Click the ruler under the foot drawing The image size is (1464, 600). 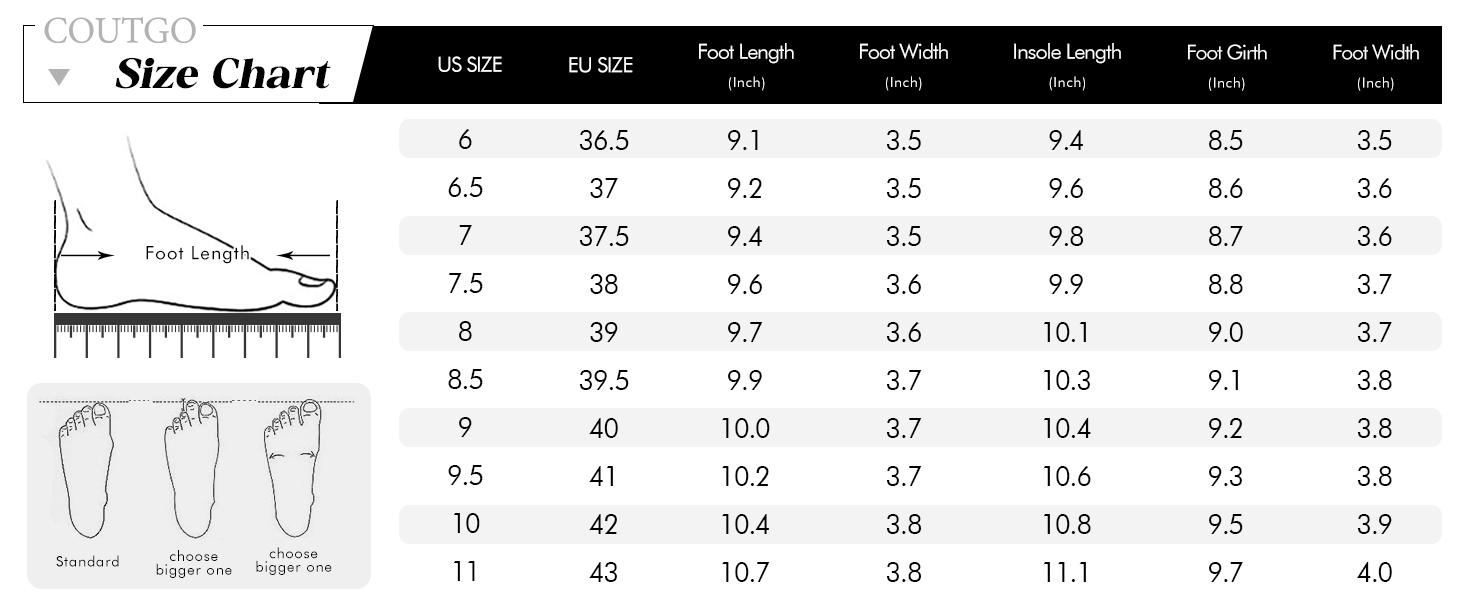(197, 333)
